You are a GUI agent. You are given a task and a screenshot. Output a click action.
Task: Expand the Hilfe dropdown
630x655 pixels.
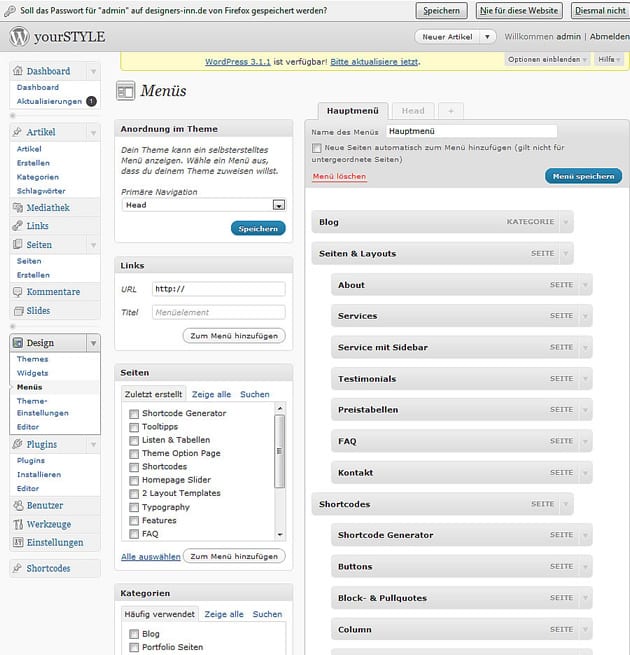tap(609, 60)
